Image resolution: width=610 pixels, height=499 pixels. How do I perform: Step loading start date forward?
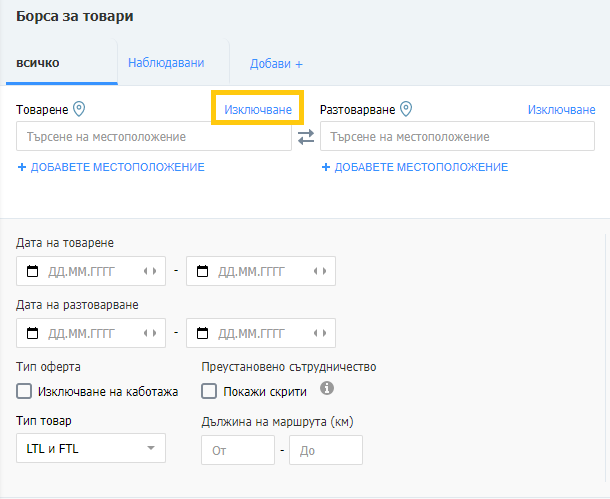(x=155, y=271)
